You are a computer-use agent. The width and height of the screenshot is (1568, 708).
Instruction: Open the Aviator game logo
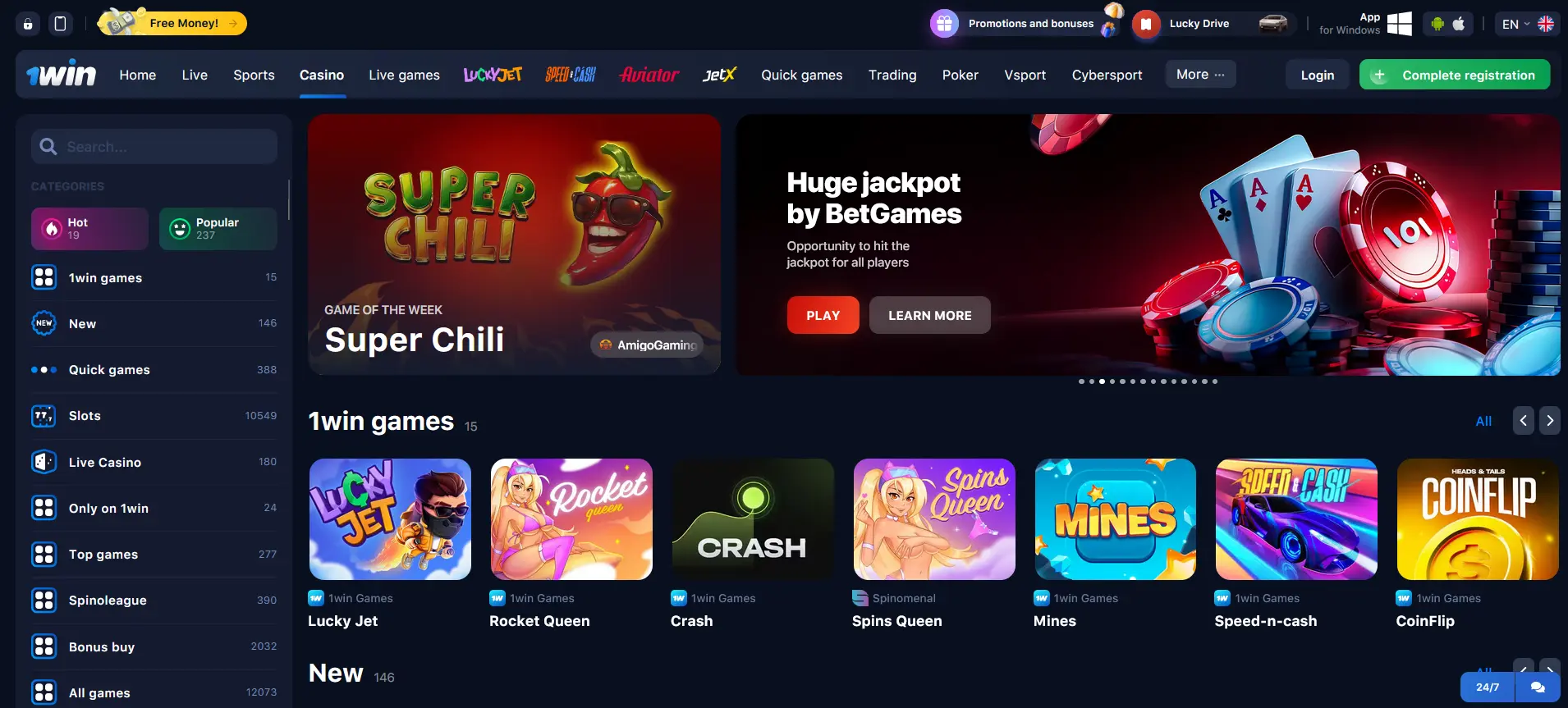coord(649,75)
